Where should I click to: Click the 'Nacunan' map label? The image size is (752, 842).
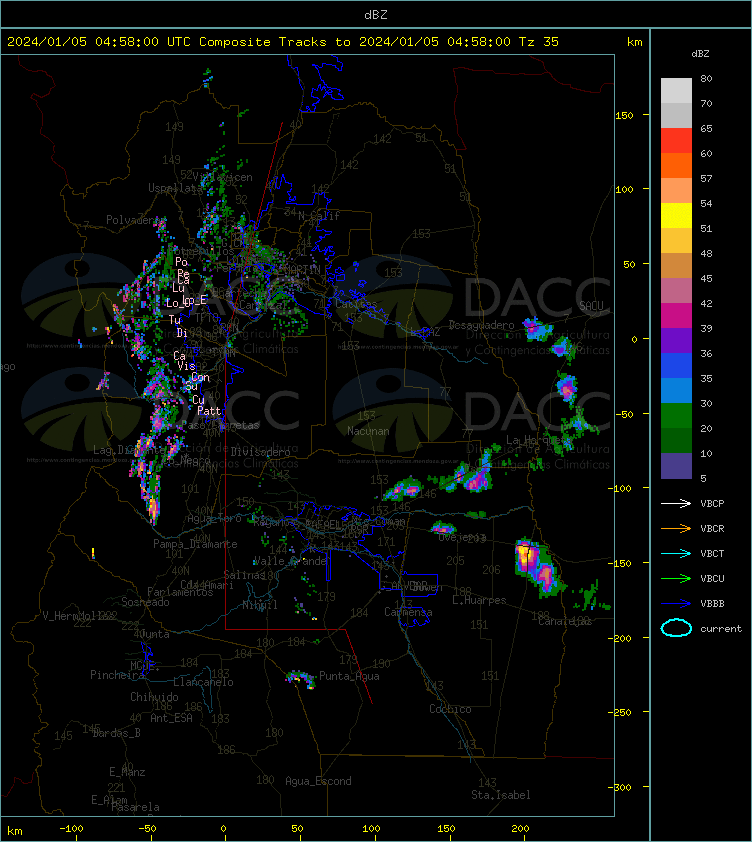(x=368, y=431)
